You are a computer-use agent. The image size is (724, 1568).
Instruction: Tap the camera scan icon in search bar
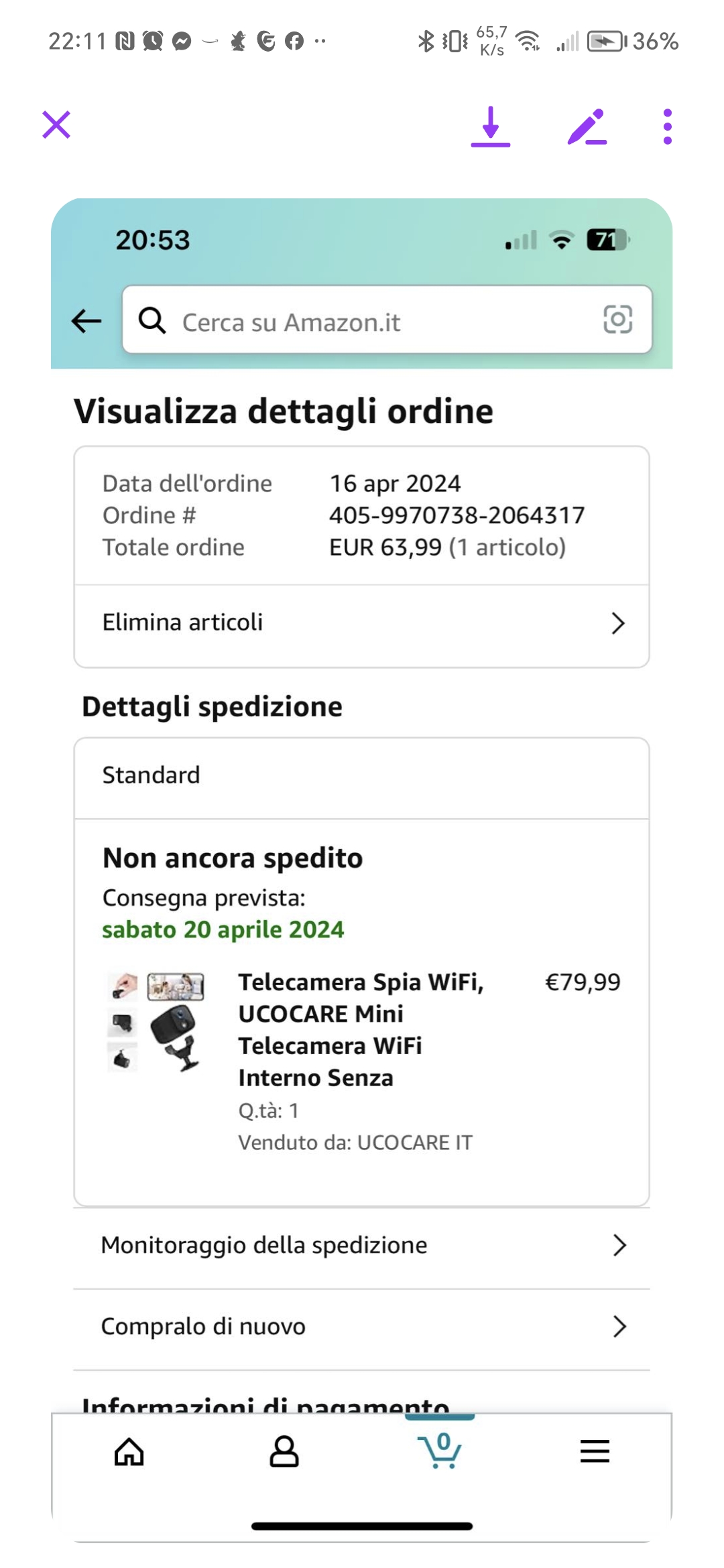617,320
